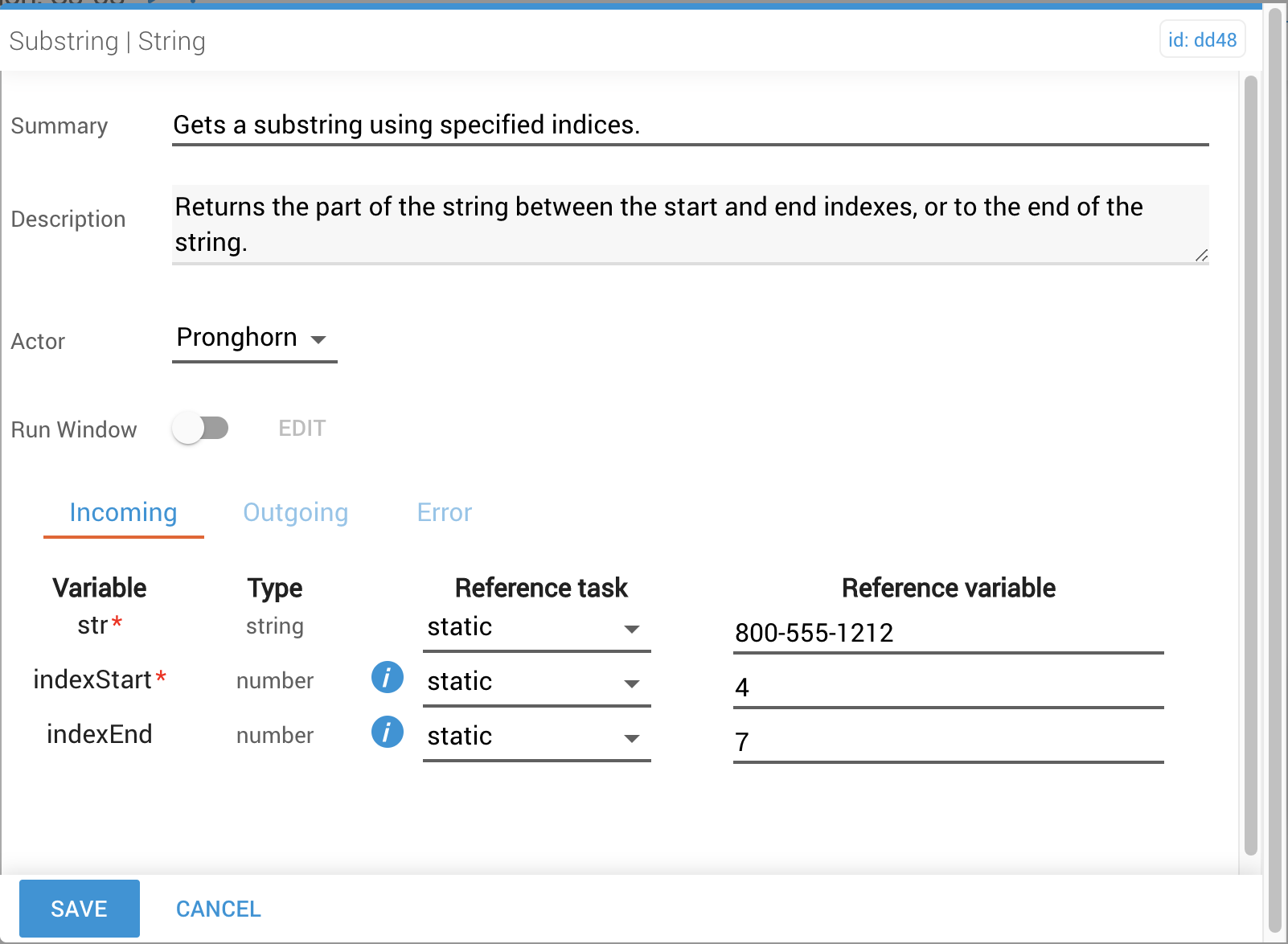Click the indexStart variable label
This screenshot has width=1288, height=944.
coord(100,679)
